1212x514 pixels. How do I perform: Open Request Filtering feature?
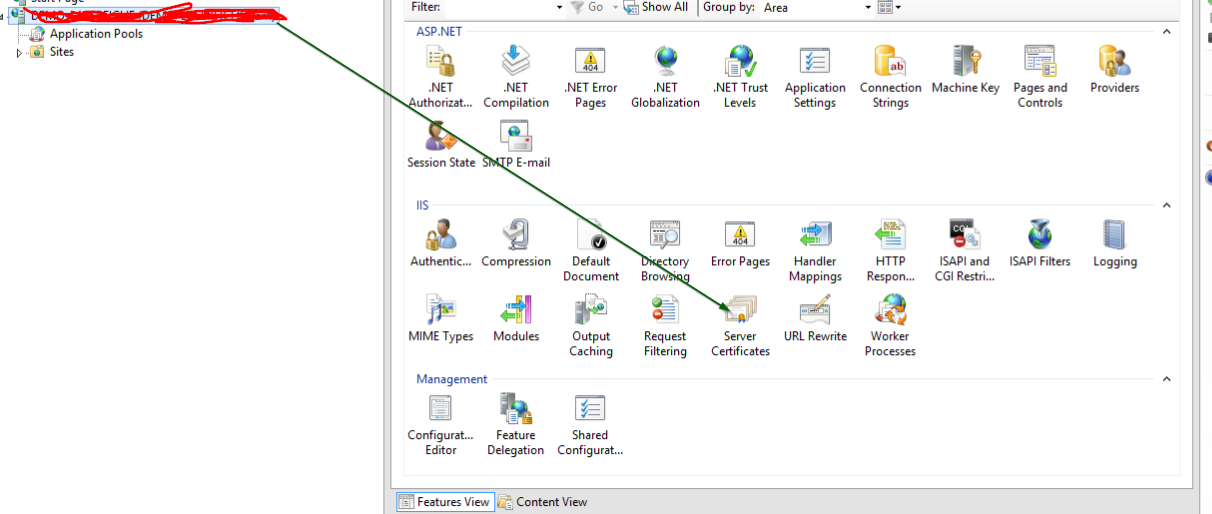pos(665,326)
